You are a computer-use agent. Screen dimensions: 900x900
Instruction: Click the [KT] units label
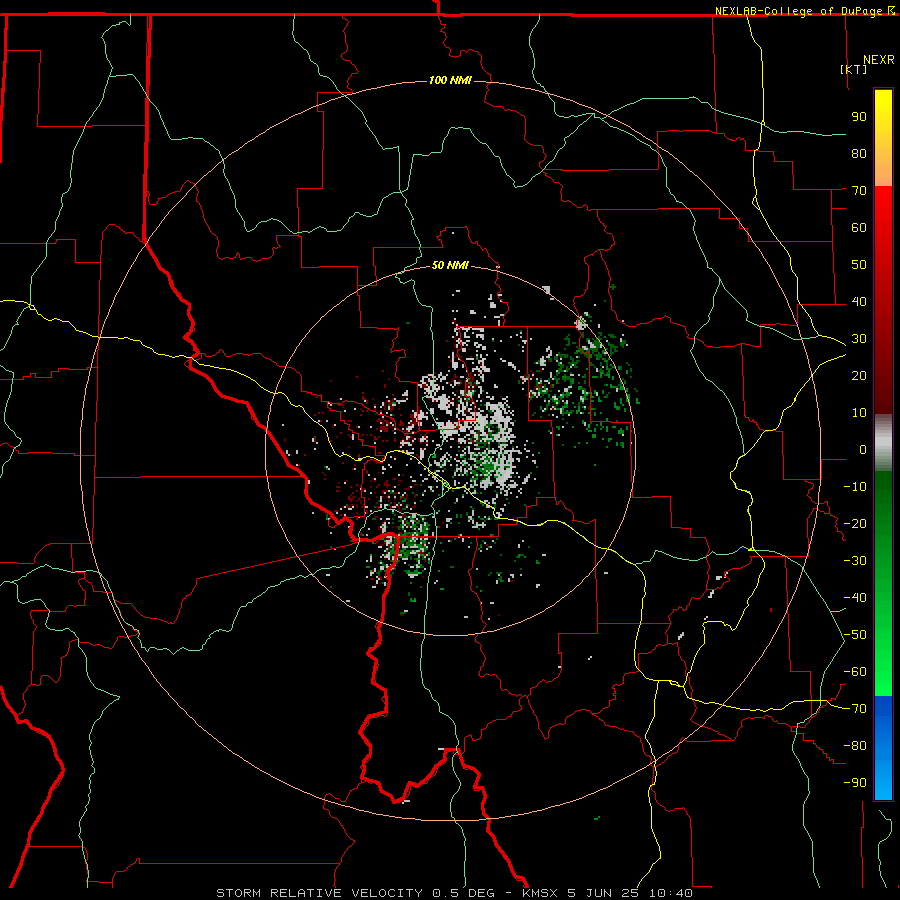click(854, 69)
